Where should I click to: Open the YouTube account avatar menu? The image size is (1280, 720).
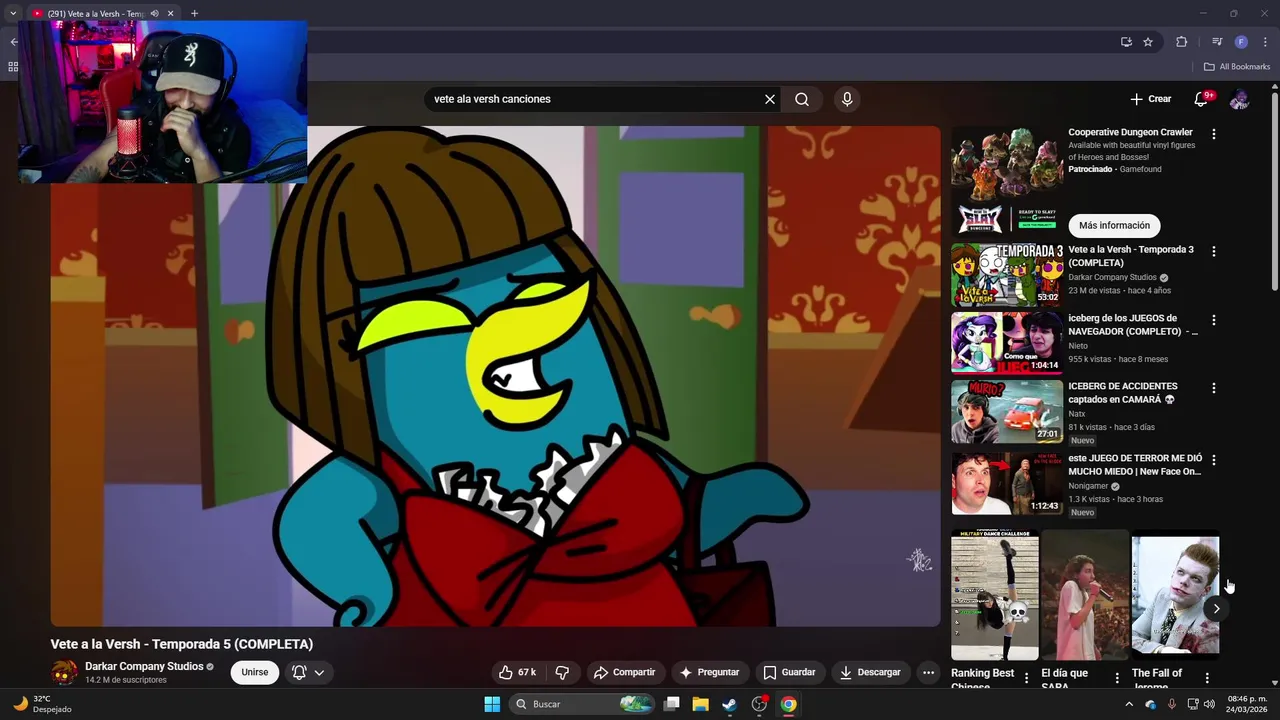[x=1240, y=99]
